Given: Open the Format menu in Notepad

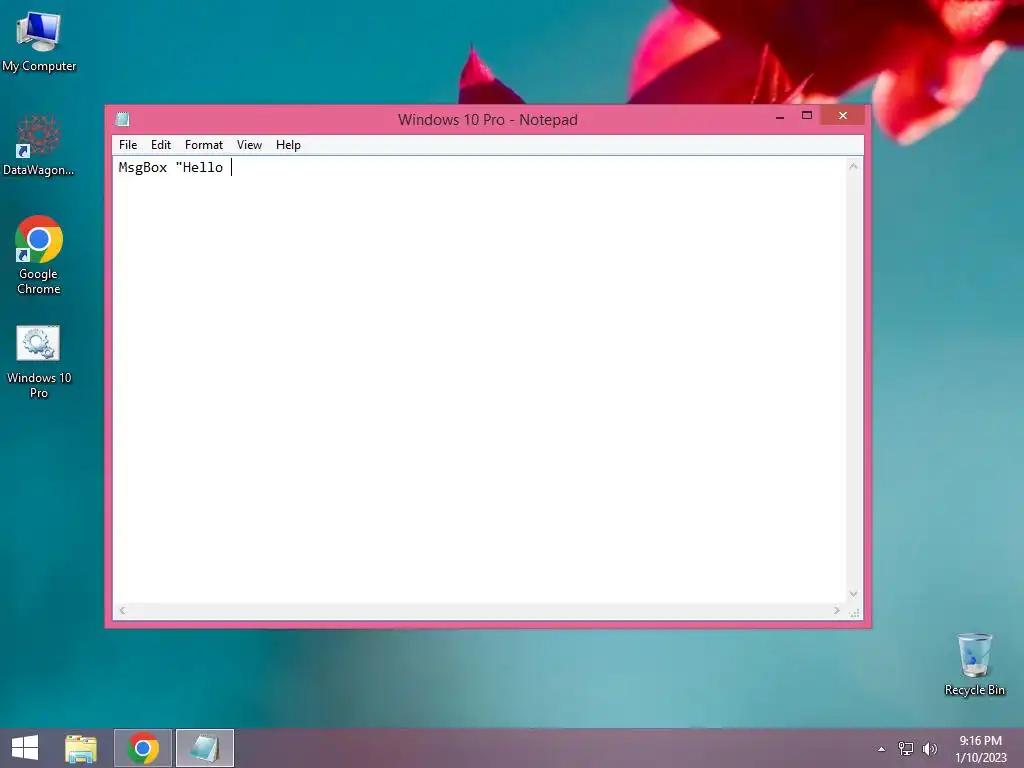Looking at the screenshot, I should tap(204, 145).
